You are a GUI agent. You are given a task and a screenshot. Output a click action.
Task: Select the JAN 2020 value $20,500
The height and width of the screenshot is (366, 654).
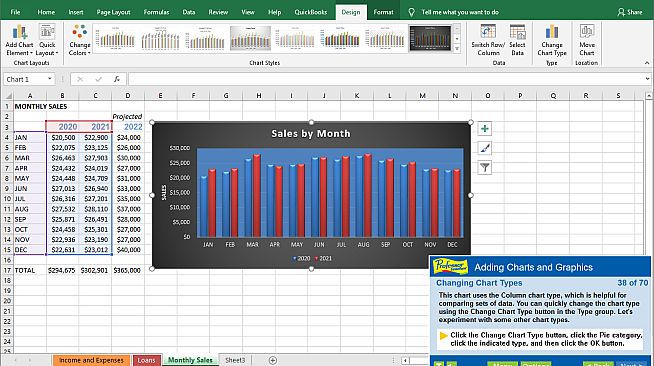click(63, 137)
